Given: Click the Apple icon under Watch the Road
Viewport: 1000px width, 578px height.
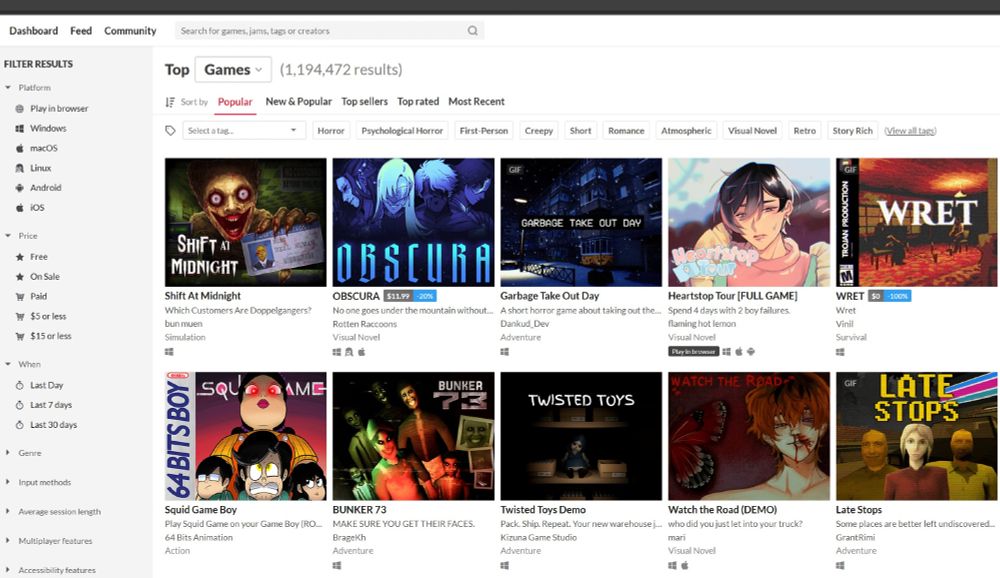Looking at the screenshot, I should pyautogui.click(x=685, y=565).
